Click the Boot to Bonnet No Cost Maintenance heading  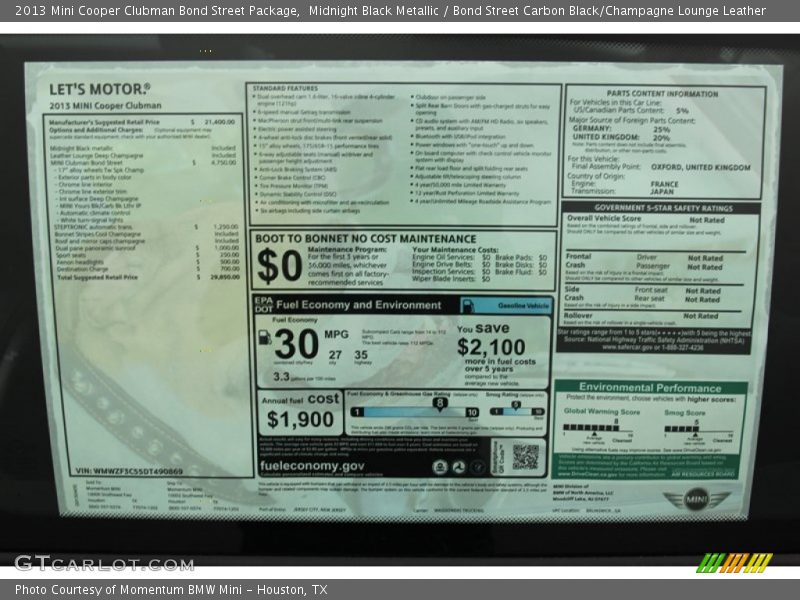[365, 239]
